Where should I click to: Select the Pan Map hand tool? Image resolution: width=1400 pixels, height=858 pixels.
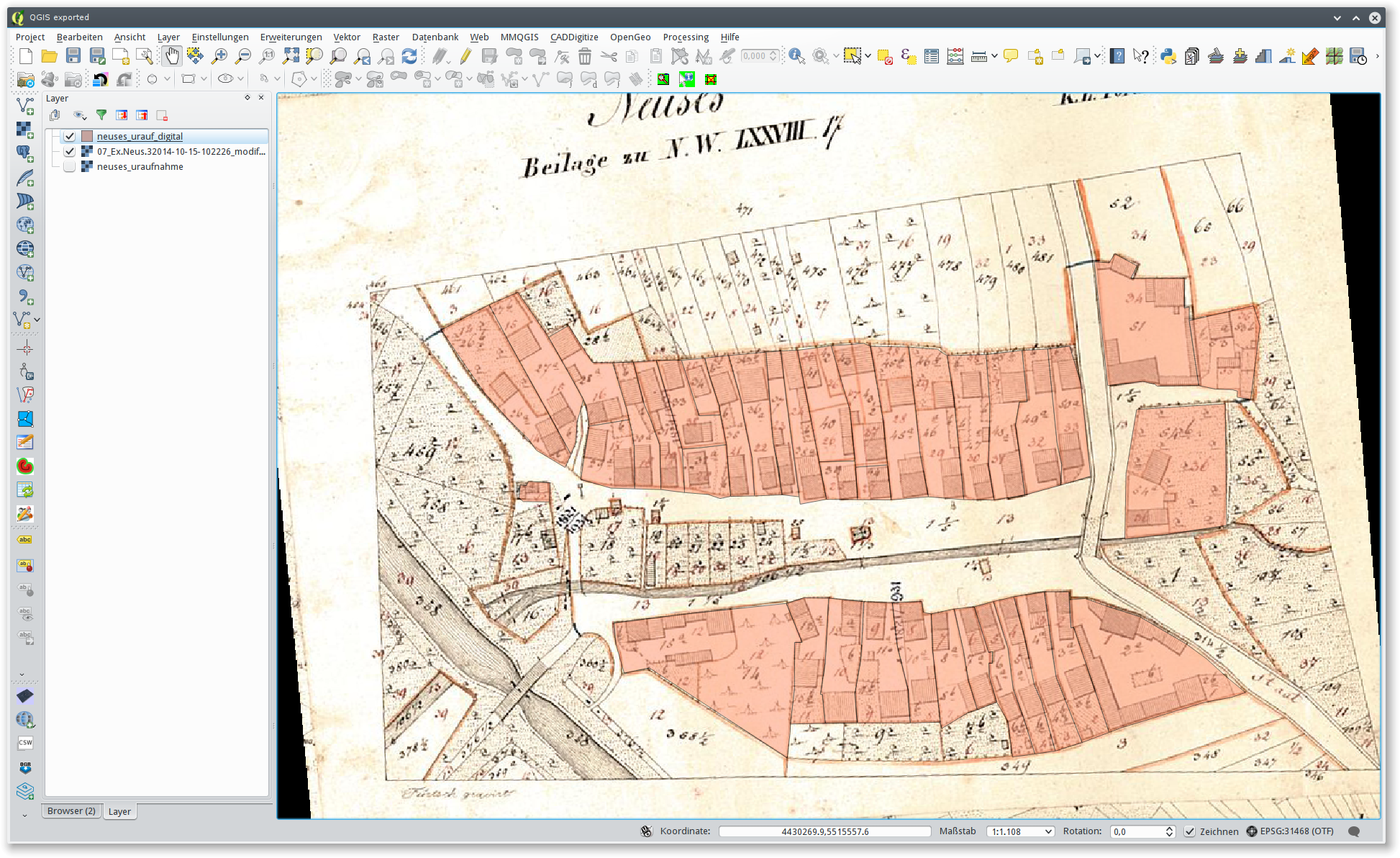tap(171, 56)
